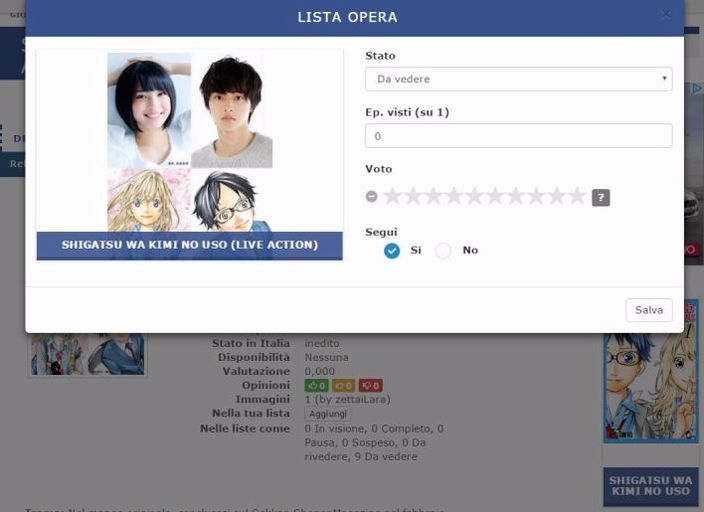This screenshot has width=704, height=512.
Task: Rate with the fourth star
Action: [454, 196]
